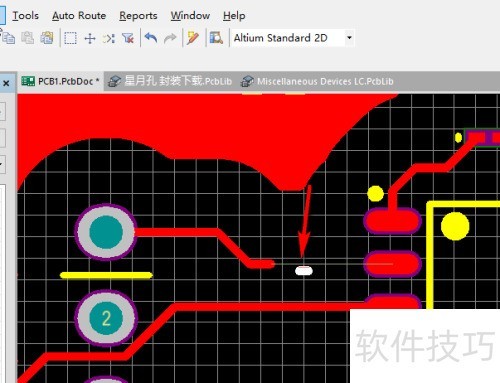The image size is (500, 383).
Task: Click the grayed-out Paste icon
Action: click(27, 38)
